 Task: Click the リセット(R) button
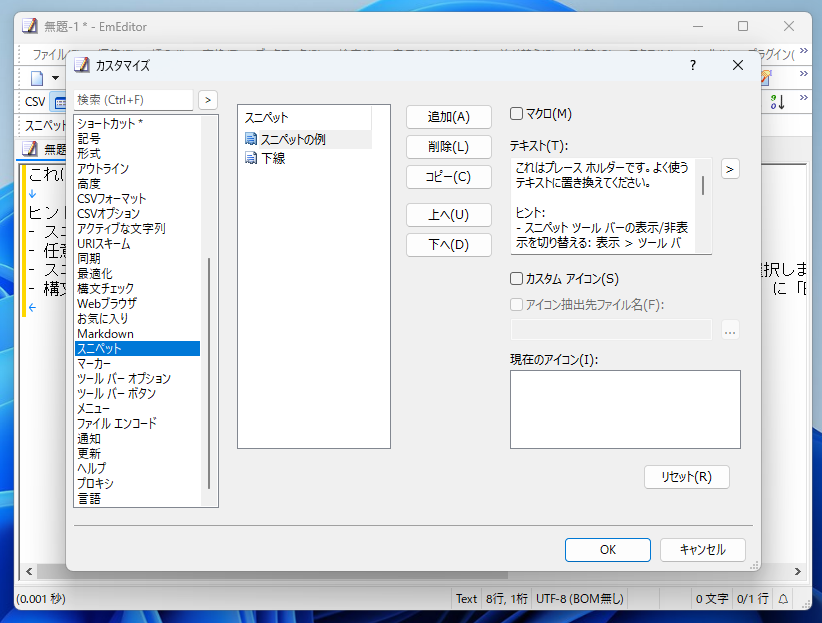click(687, 477)
